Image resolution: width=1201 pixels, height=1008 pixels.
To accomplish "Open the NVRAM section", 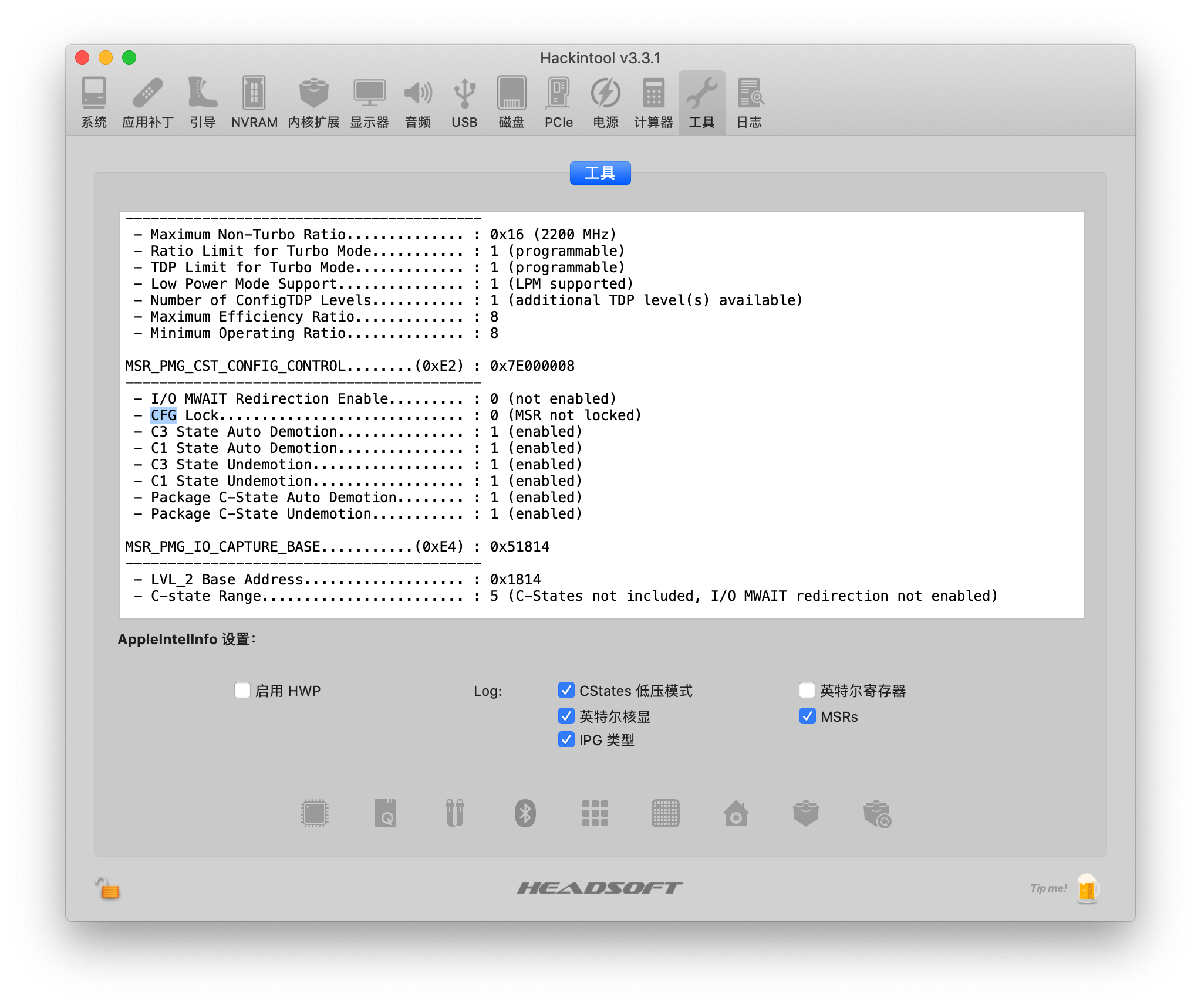I will coord(254,102).
